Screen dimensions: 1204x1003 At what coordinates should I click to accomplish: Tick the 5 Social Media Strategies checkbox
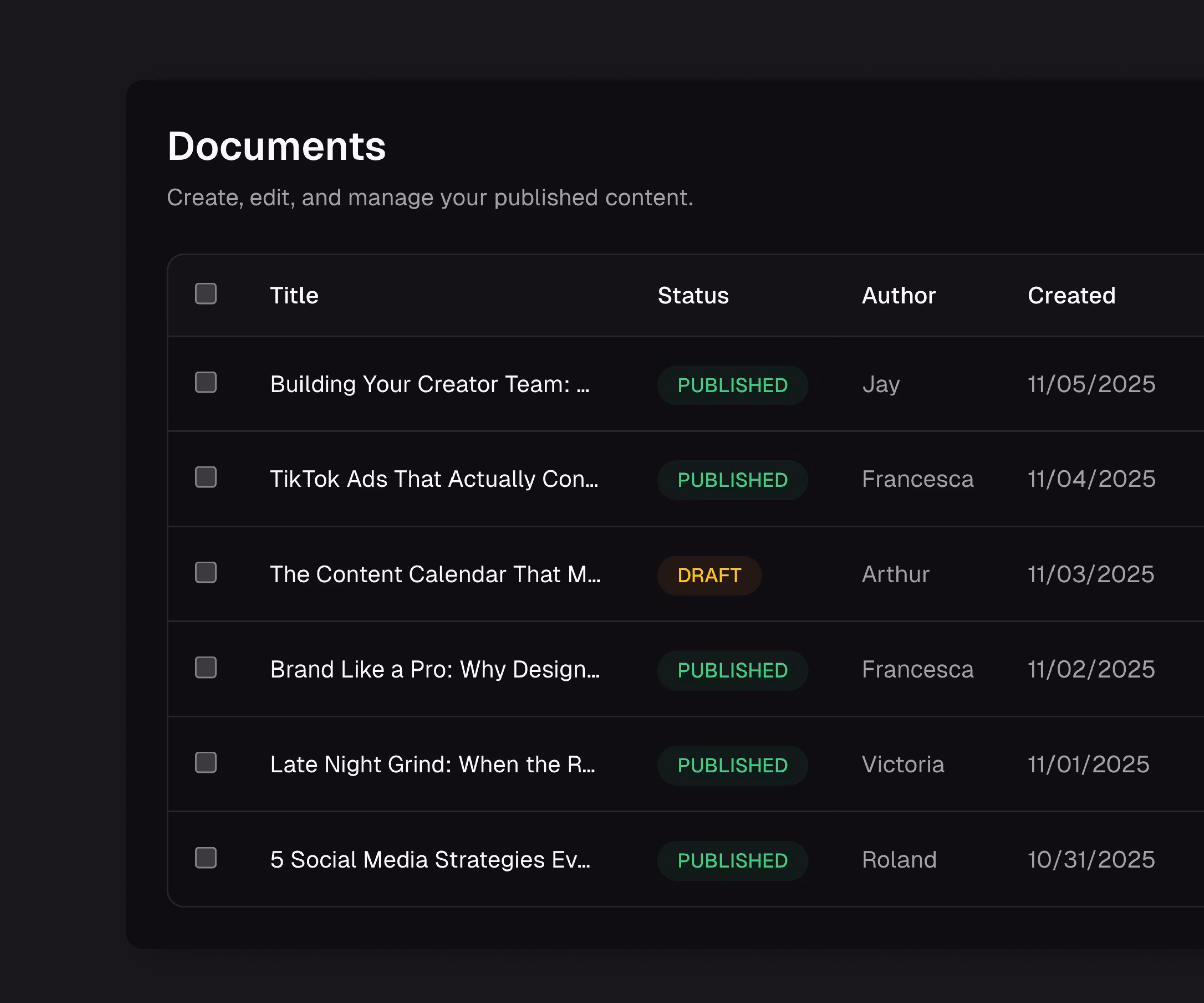tap(205, 858)
